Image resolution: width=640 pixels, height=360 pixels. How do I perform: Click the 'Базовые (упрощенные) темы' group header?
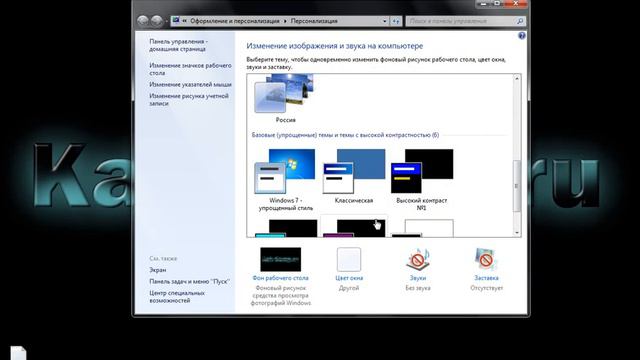click(345, 135)
